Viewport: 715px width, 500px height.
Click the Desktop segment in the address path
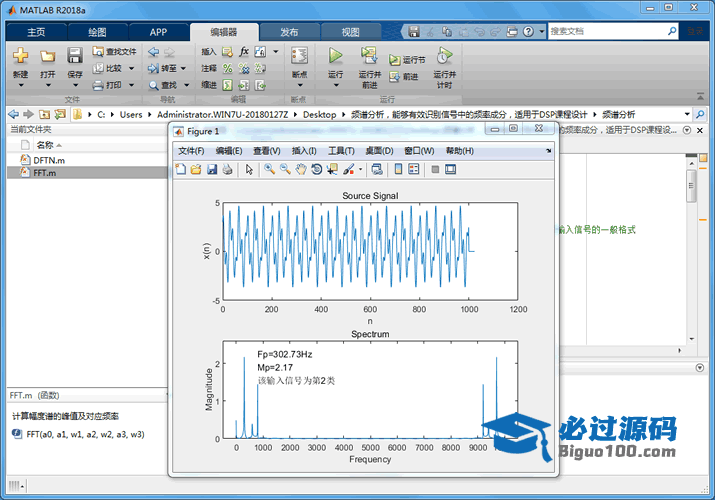[x=320, y=114]
